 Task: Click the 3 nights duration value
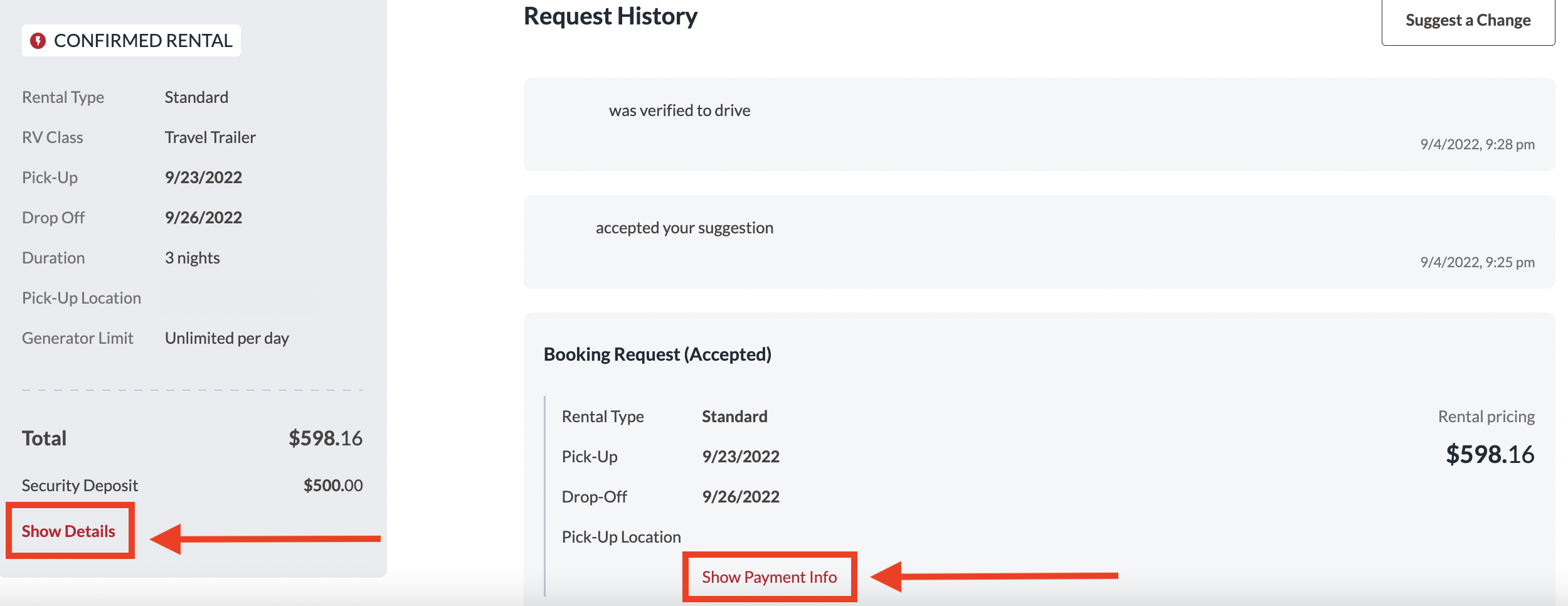click(x=192, y=258)
